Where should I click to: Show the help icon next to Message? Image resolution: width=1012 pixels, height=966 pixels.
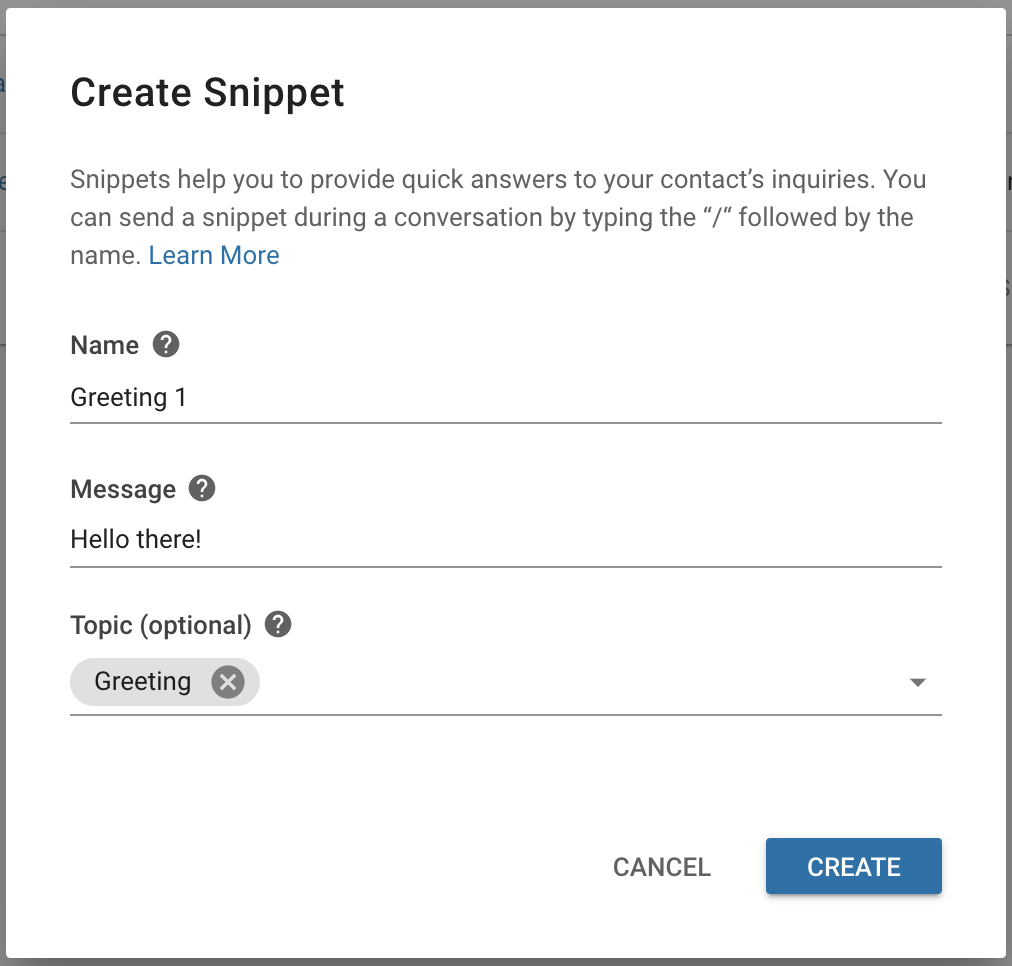[202, 488]
